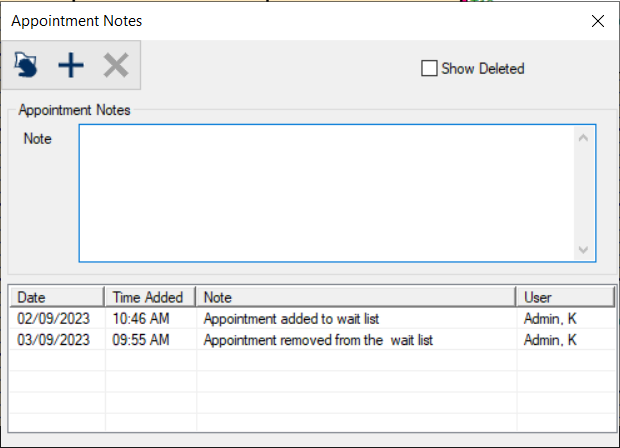
Task: Select 'Appointment removed from the wait list' note
Action: pyautogui.click(x=318, y=340)
